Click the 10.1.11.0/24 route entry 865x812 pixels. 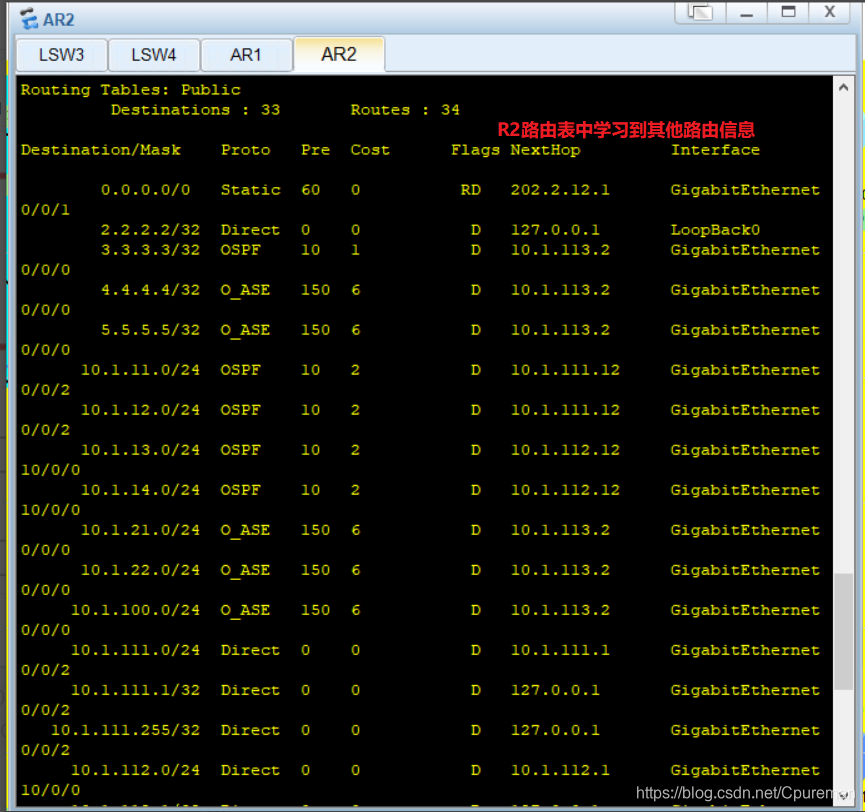point(141,370)
